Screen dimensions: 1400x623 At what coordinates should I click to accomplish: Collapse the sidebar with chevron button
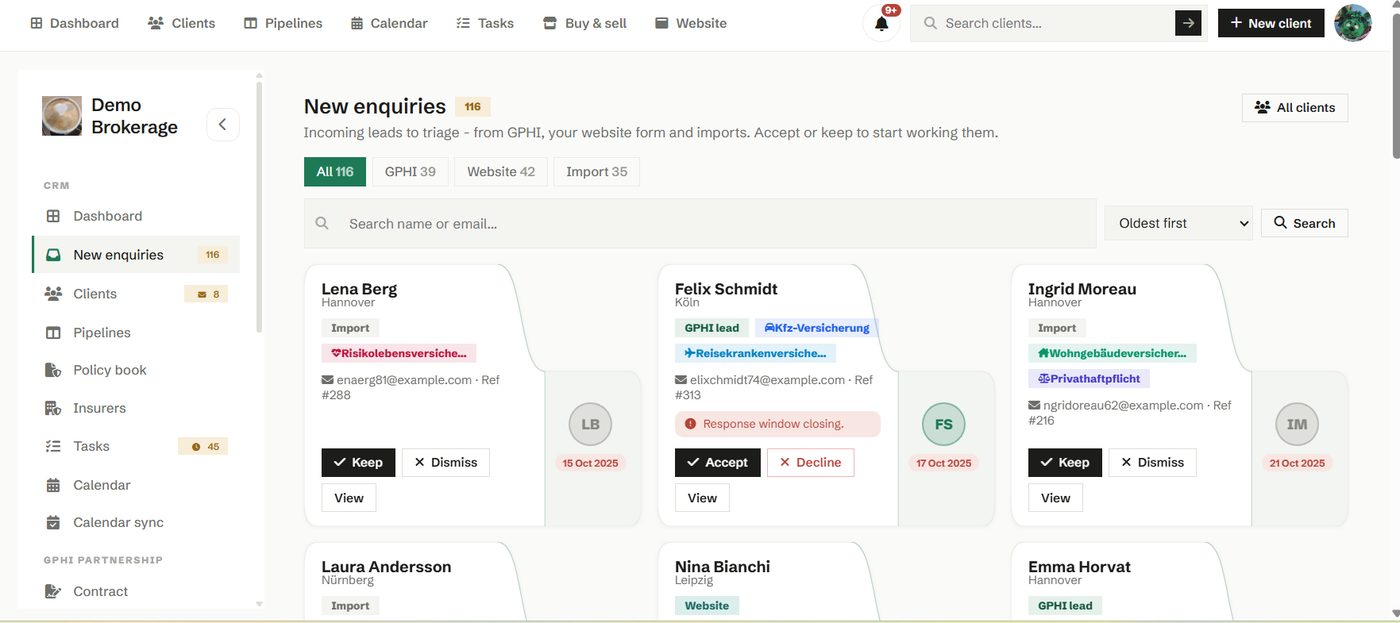click(x=223, y=124)
